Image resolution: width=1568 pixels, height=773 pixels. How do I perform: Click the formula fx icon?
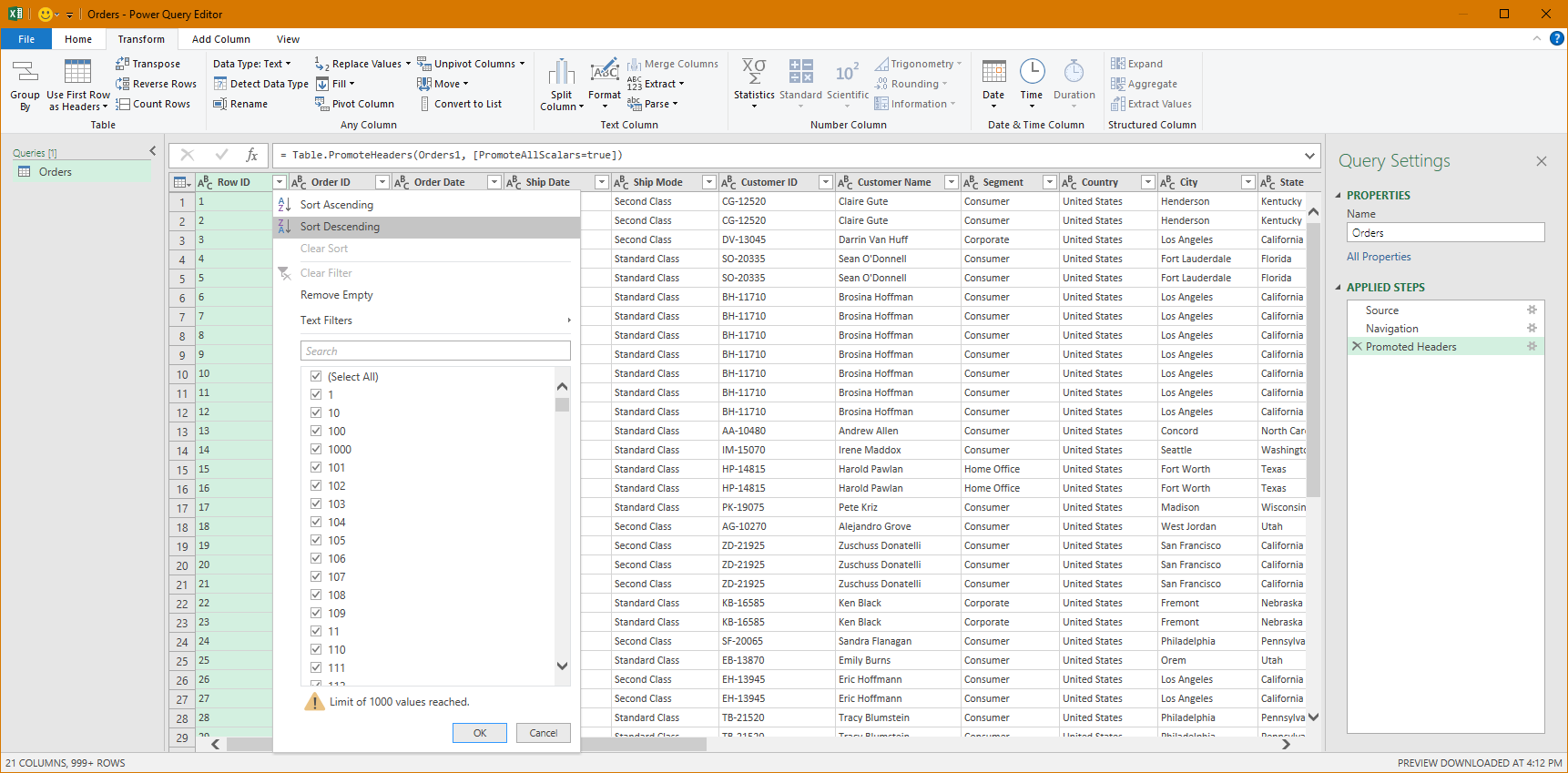coord(252,155)
